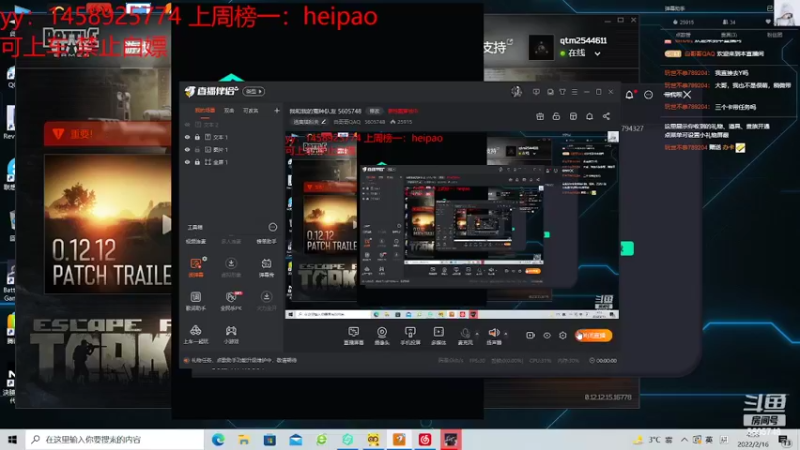Open the 上车一起玩 tool

pos(196,334)
